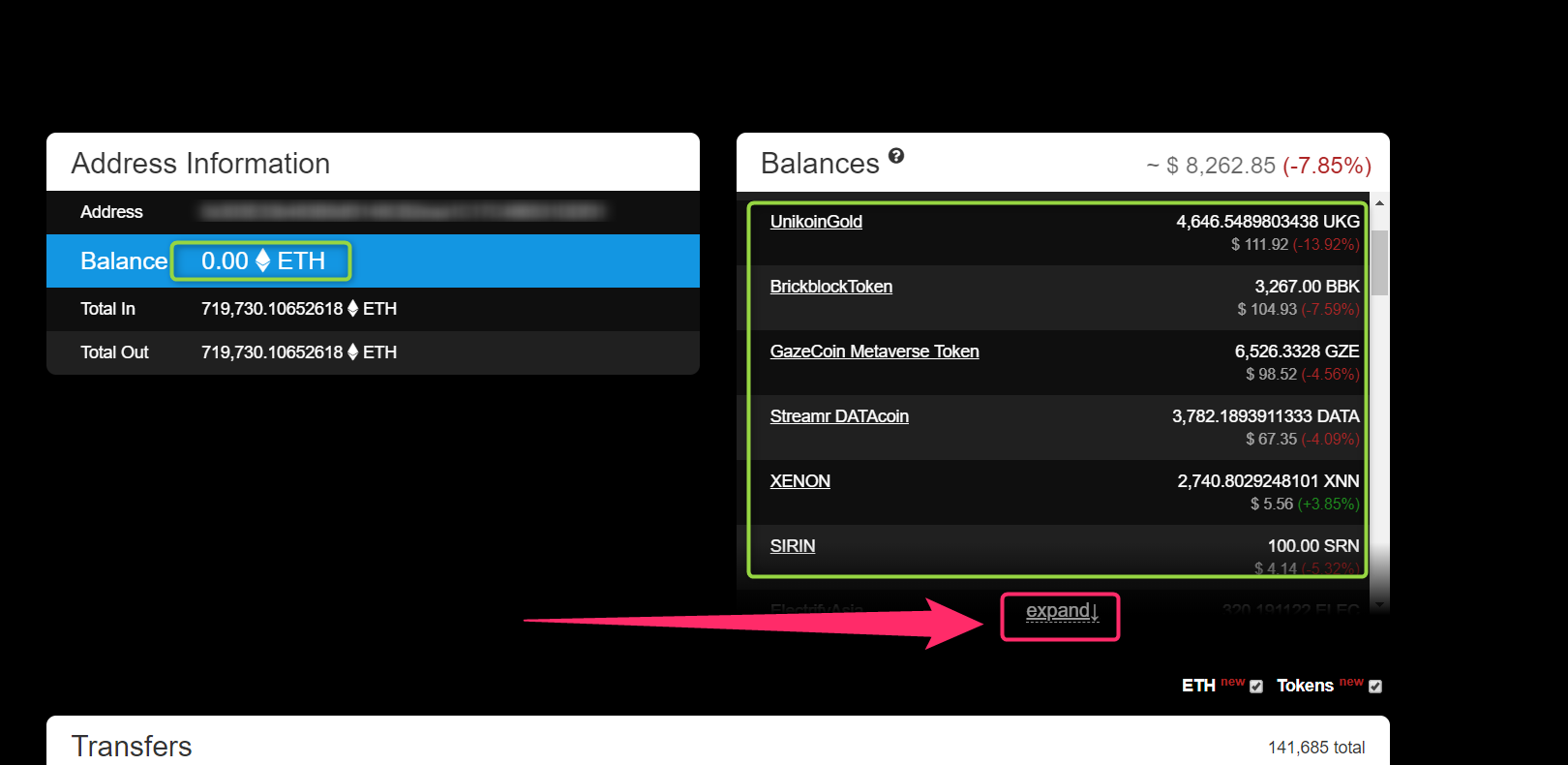Click the Total In 719,730.10652618 ETH value

(x=299, y=309)
